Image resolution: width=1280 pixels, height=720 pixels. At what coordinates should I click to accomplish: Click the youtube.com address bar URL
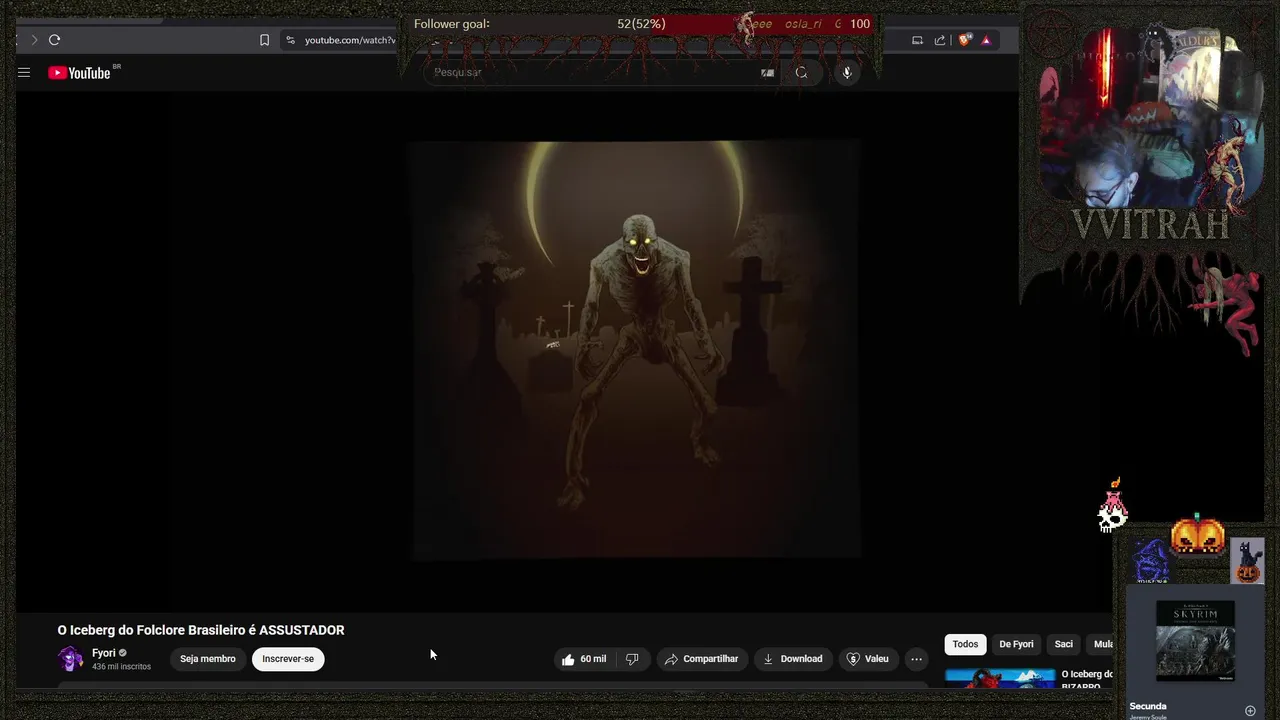tap(350, 40)
